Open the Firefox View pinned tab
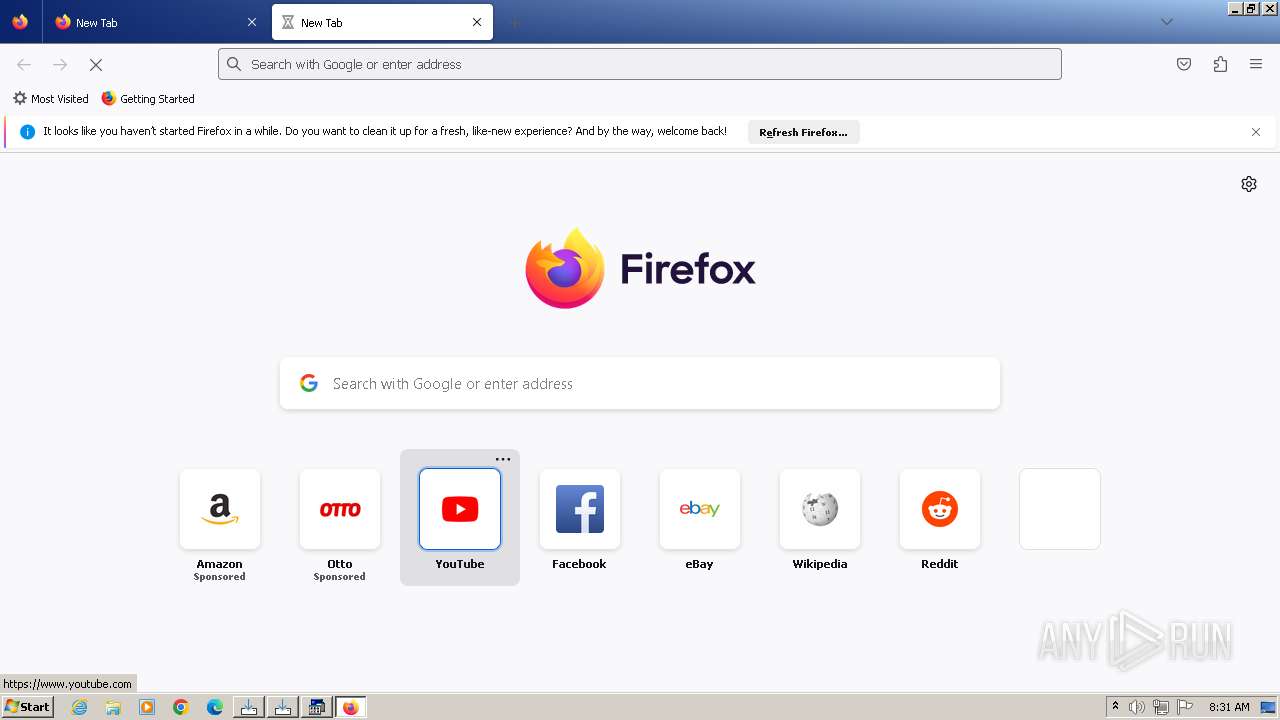The image size is (1280, 720). [20, 22]
